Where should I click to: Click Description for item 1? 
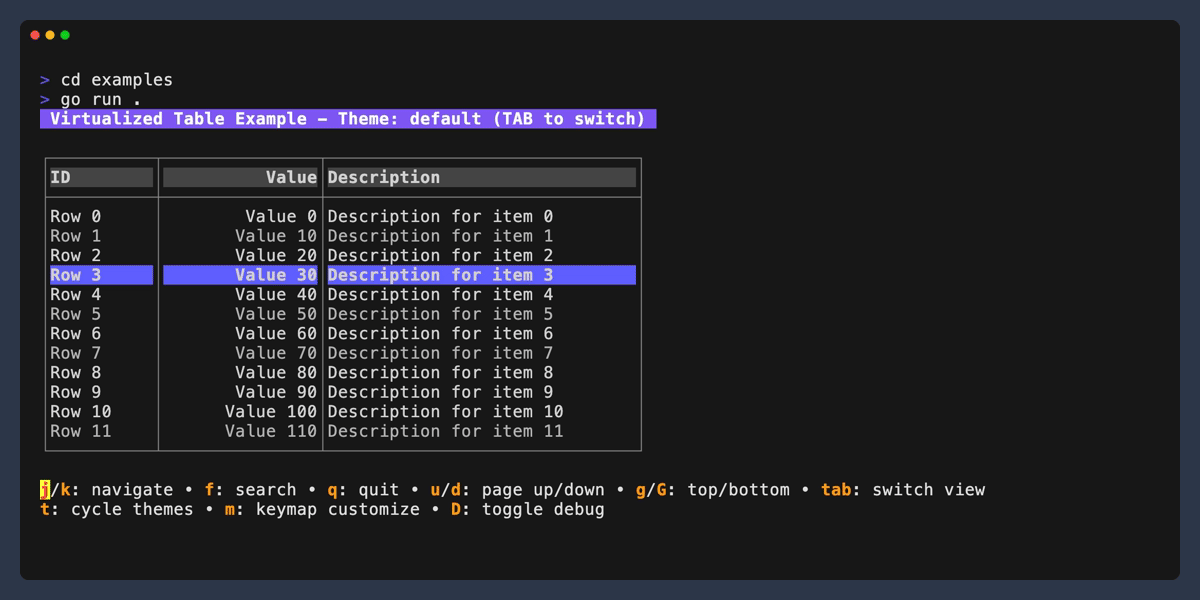click(x=440, y=236)
